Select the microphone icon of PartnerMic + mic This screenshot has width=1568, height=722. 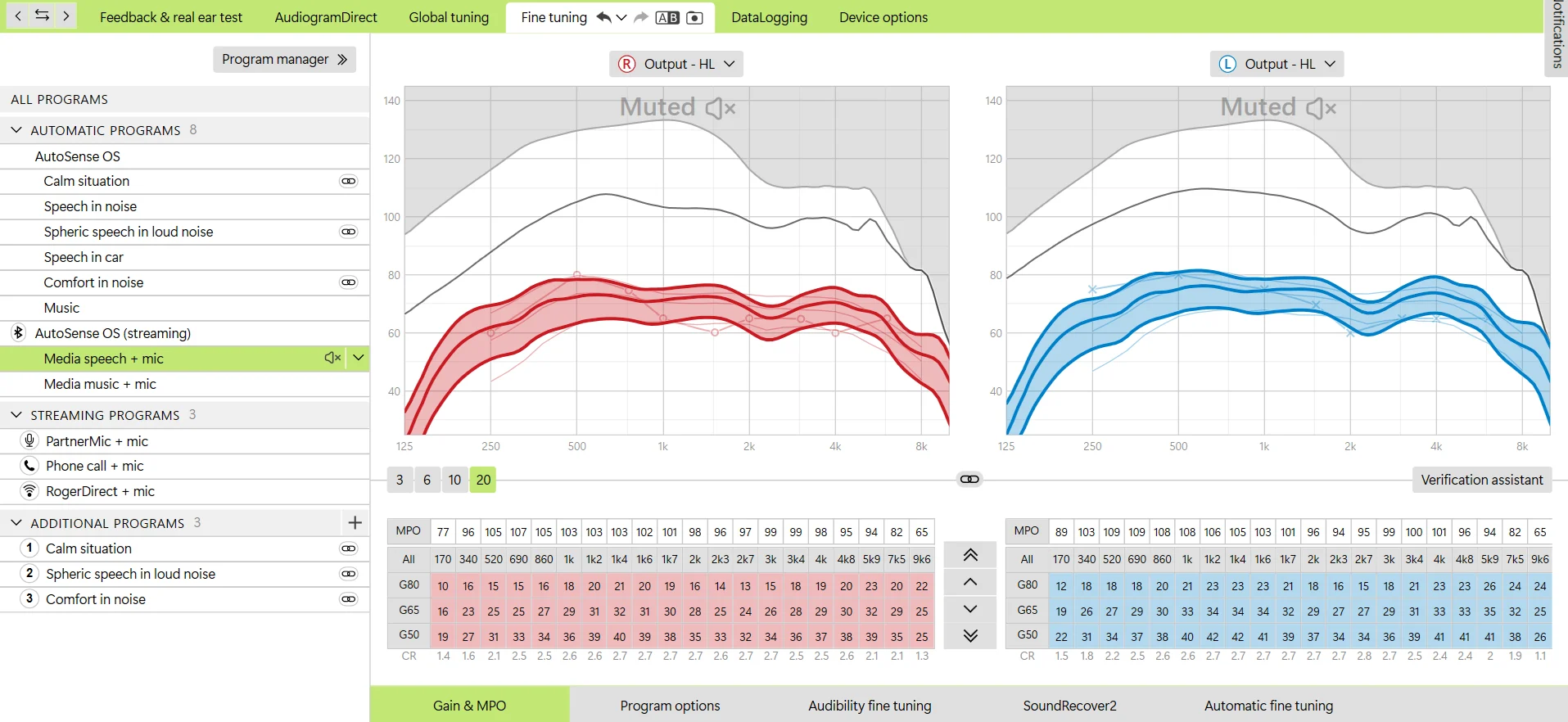29,440
